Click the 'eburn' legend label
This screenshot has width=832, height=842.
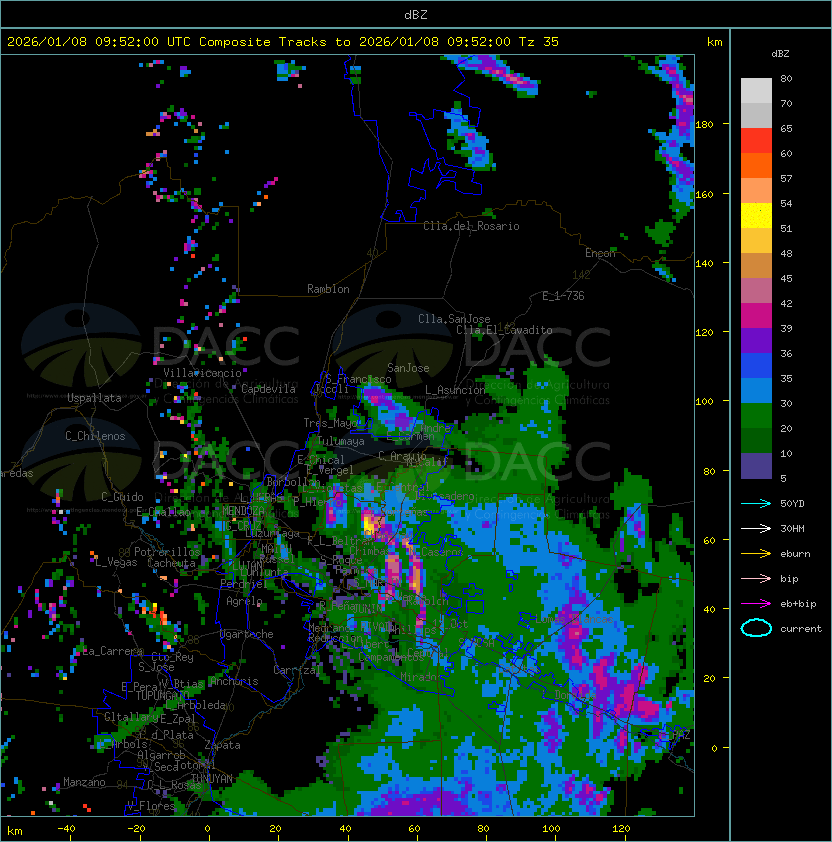click(795, 554)
